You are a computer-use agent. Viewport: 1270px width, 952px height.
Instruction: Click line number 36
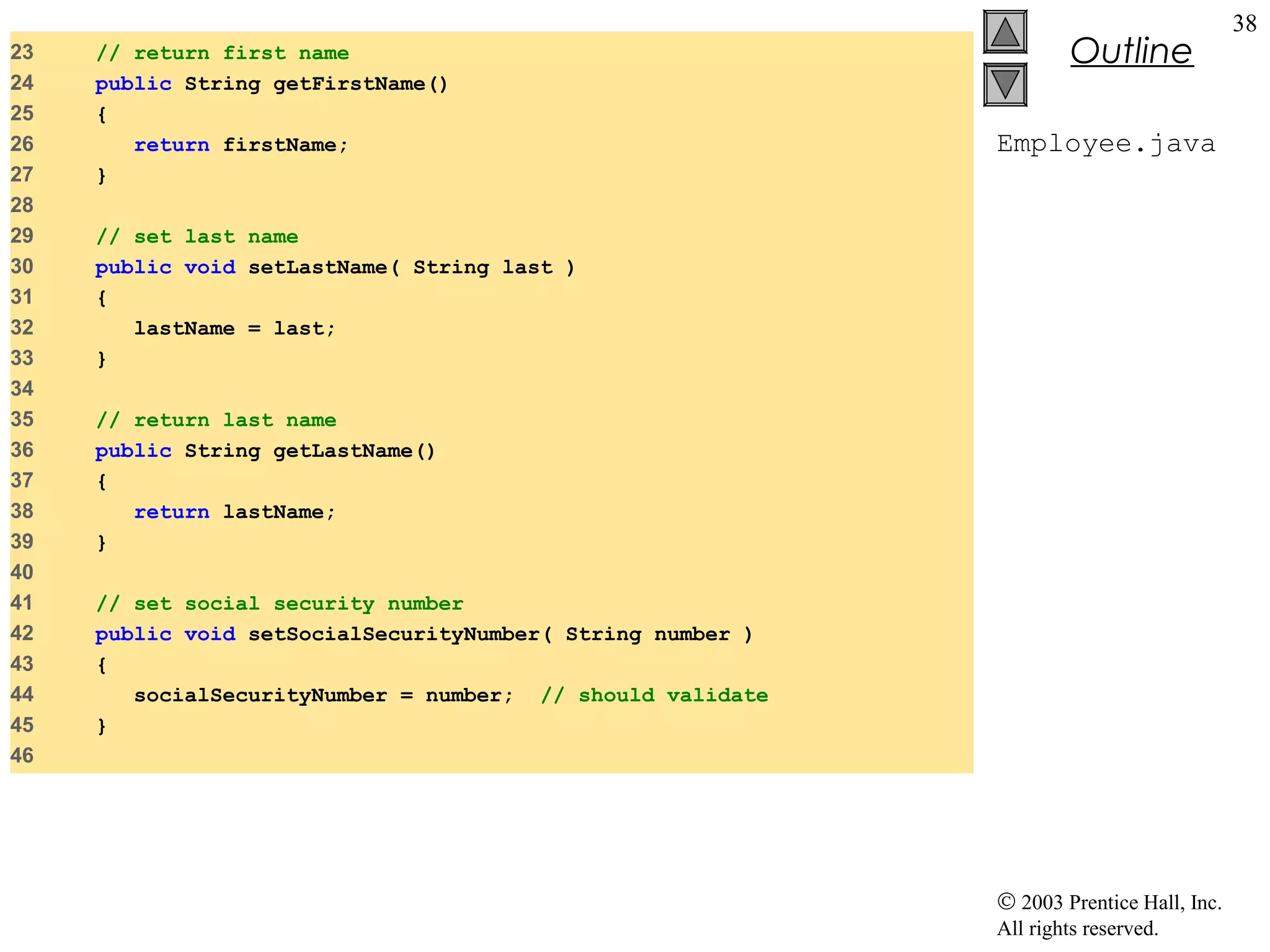(22, 450)
